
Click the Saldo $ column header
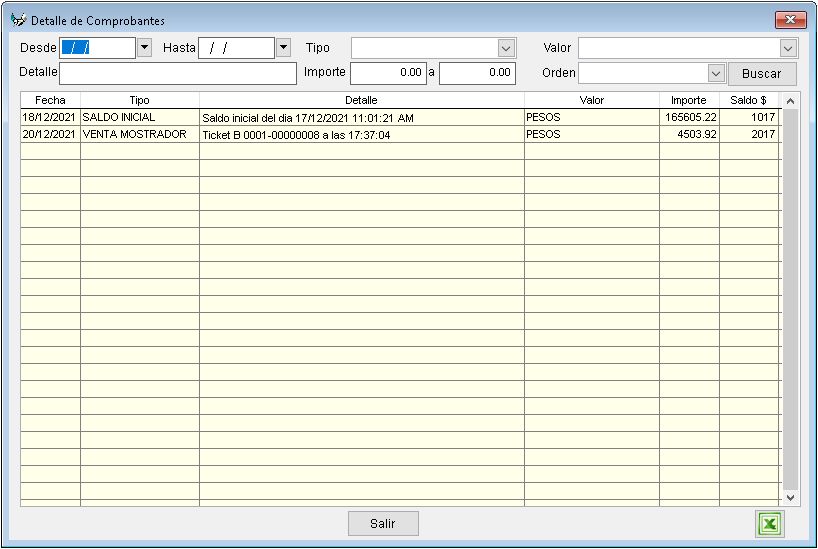pyautogui.click(x=748, y=101)
